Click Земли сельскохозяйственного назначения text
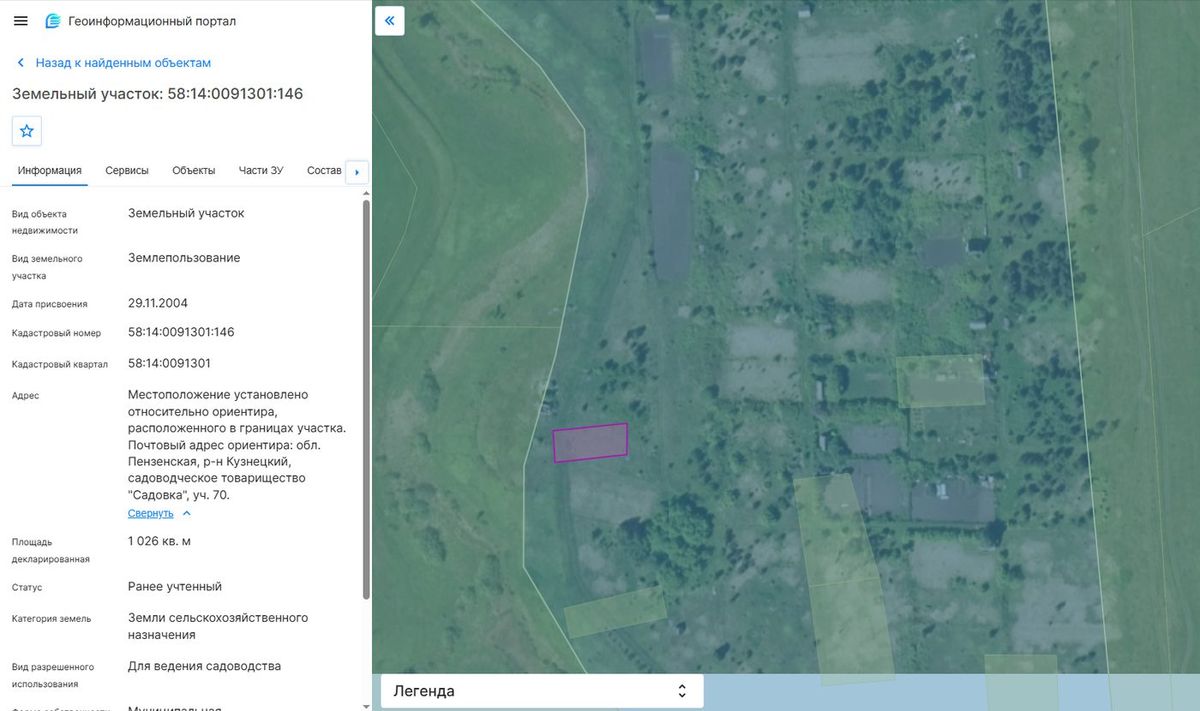Viewport: 1200px width, 711px height. pyautogui.click(x=218, y=626)
